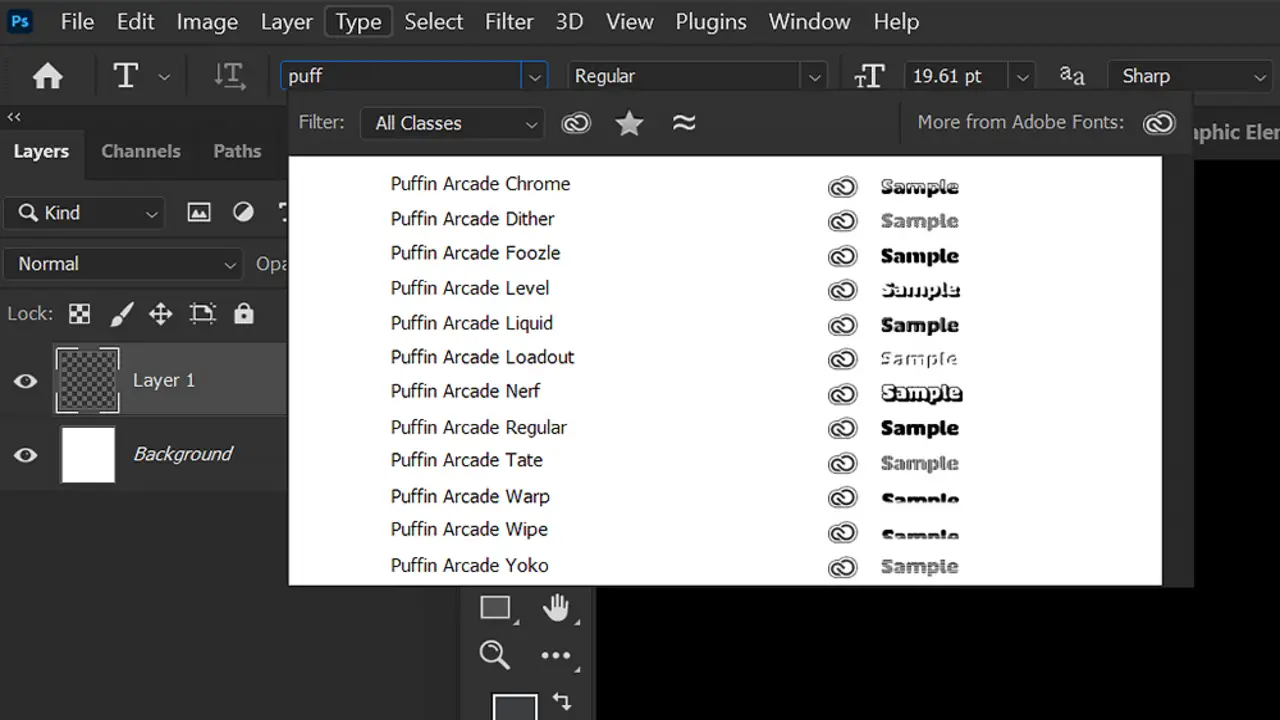Select the Rectangle shape tool
Viewport: 1280px width, 720px height.
coord(496,607)
